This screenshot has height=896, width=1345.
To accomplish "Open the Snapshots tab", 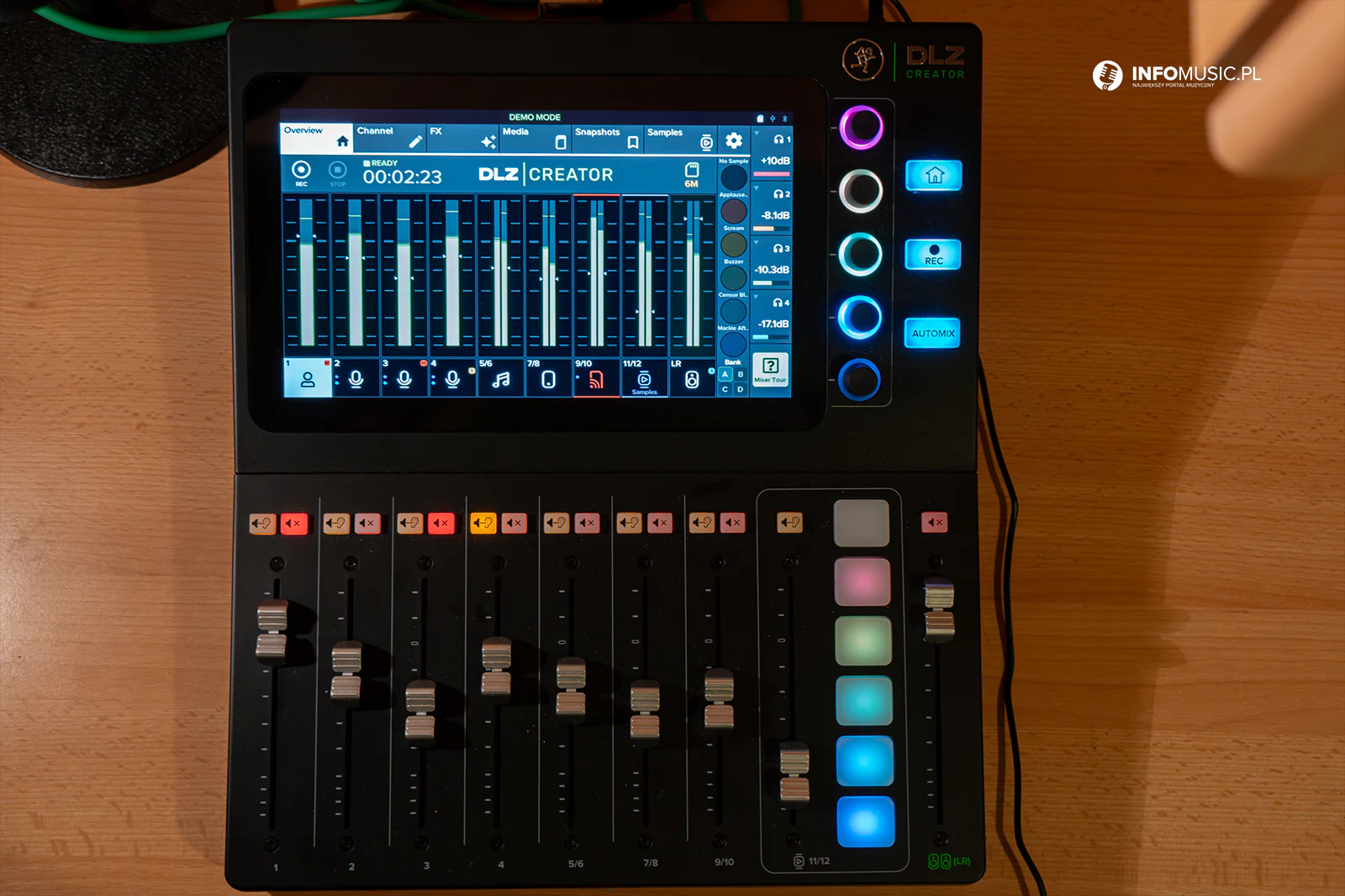I will (x=608, y=139).
